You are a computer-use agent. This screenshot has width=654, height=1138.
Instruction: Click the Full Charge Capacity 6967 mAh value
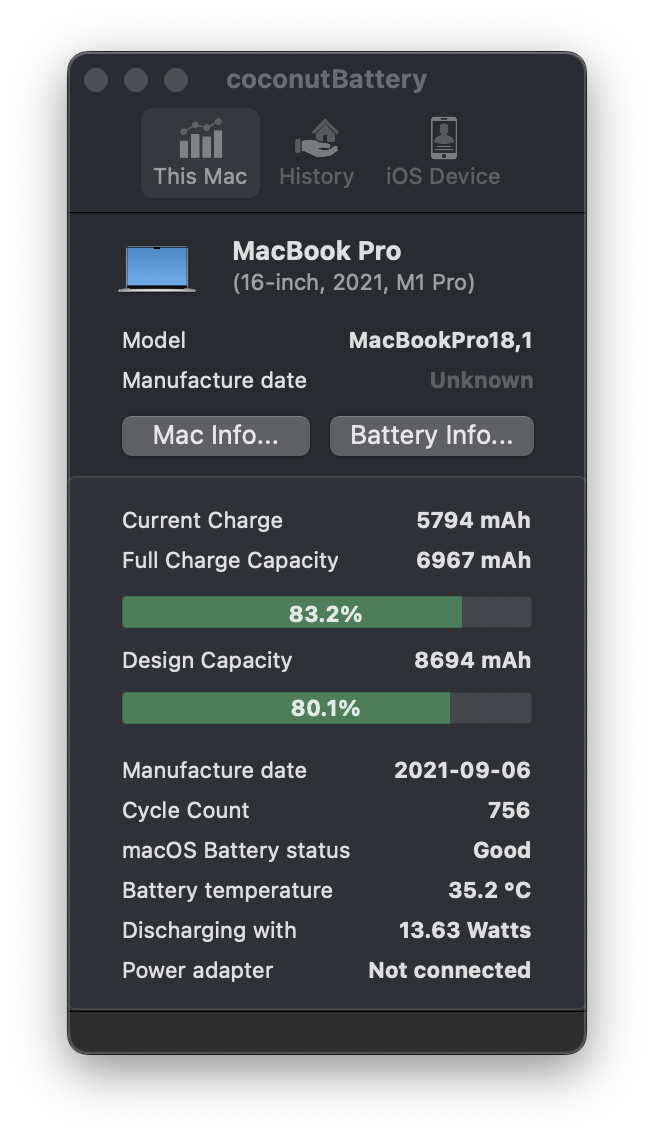click(x=473, y=560)
